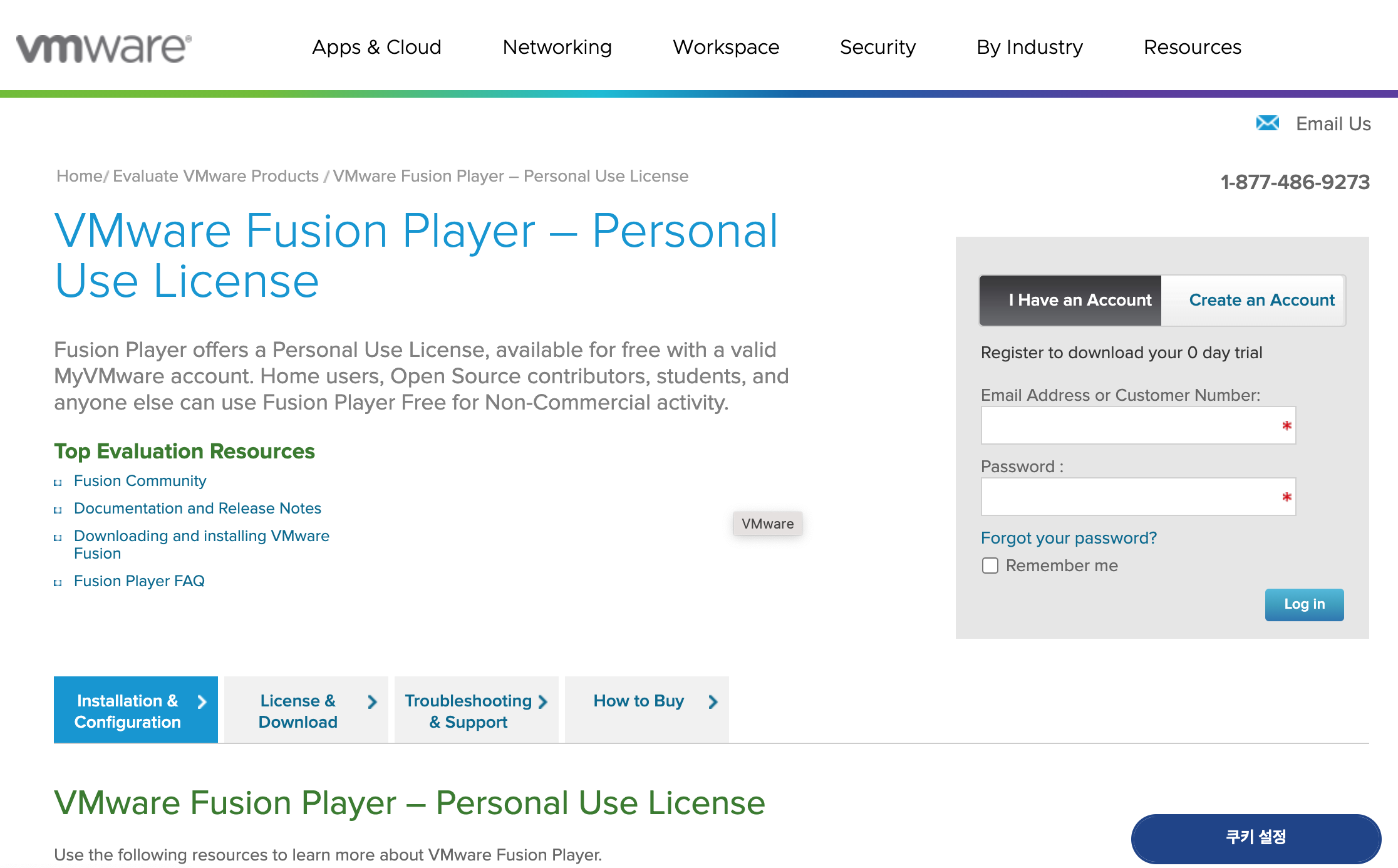Click chevron arrow beside Troubleshooting & Support
The height and width of the screenshot is (868, 1398).
coord(542,702)
